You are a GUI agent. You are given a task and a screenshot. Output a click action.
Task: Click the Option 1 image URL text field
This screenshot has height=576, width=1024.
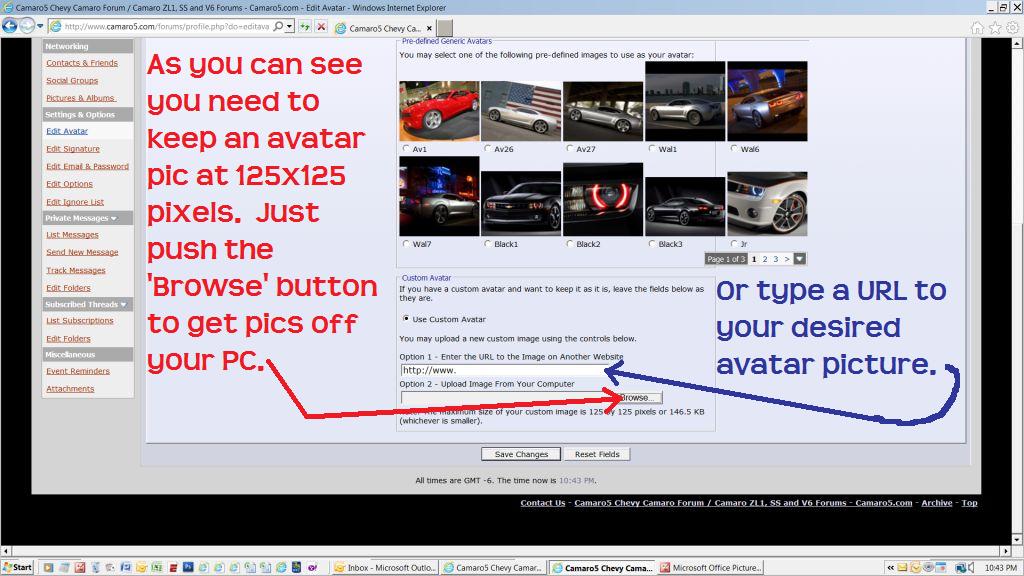pos(500,370)
